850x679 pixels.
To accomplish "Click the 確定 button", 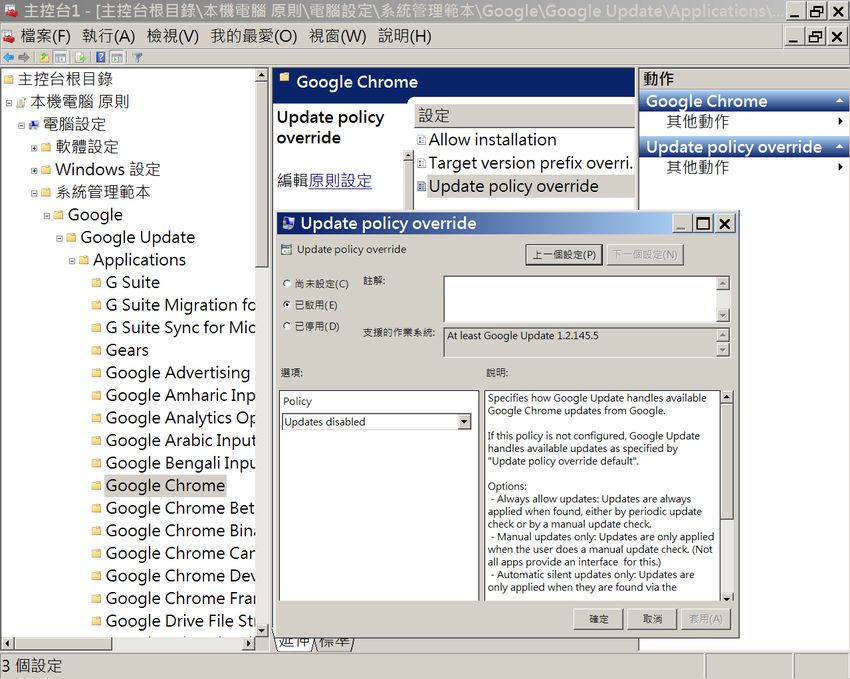I will [598, 619].
